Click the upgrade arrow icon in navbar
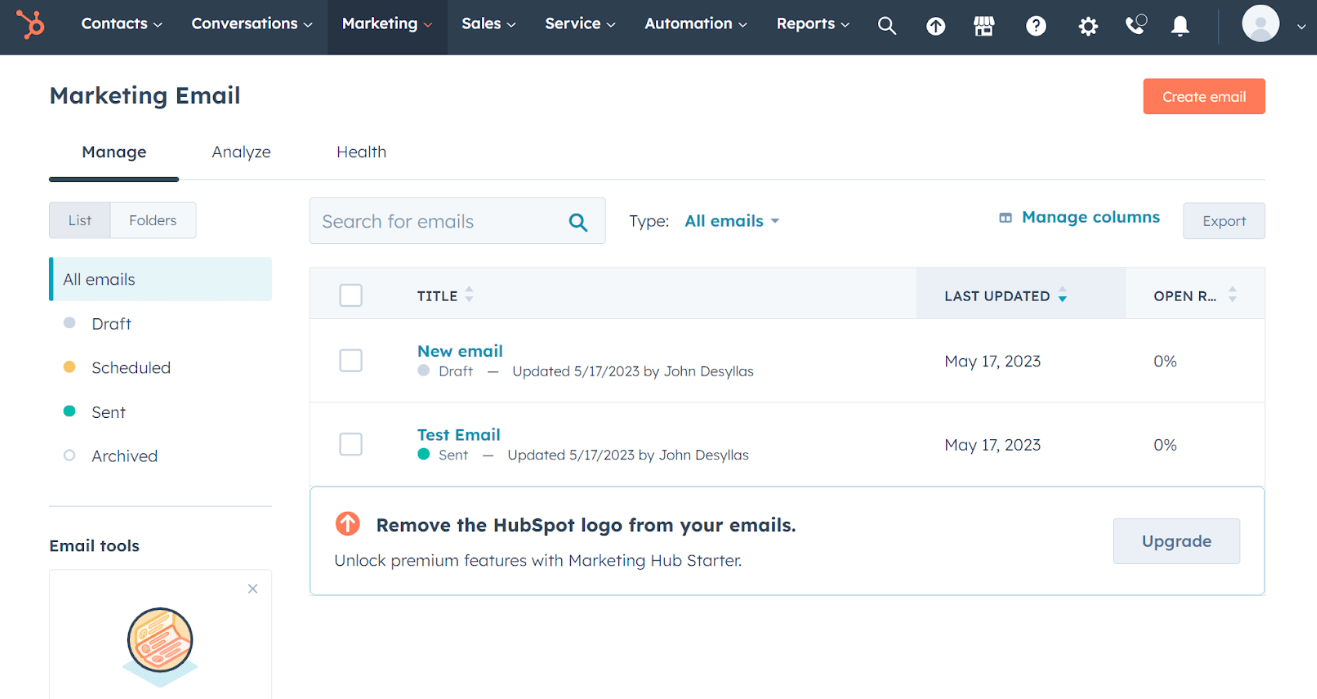Screen dimensions: 1317x699 click(935, 27)
